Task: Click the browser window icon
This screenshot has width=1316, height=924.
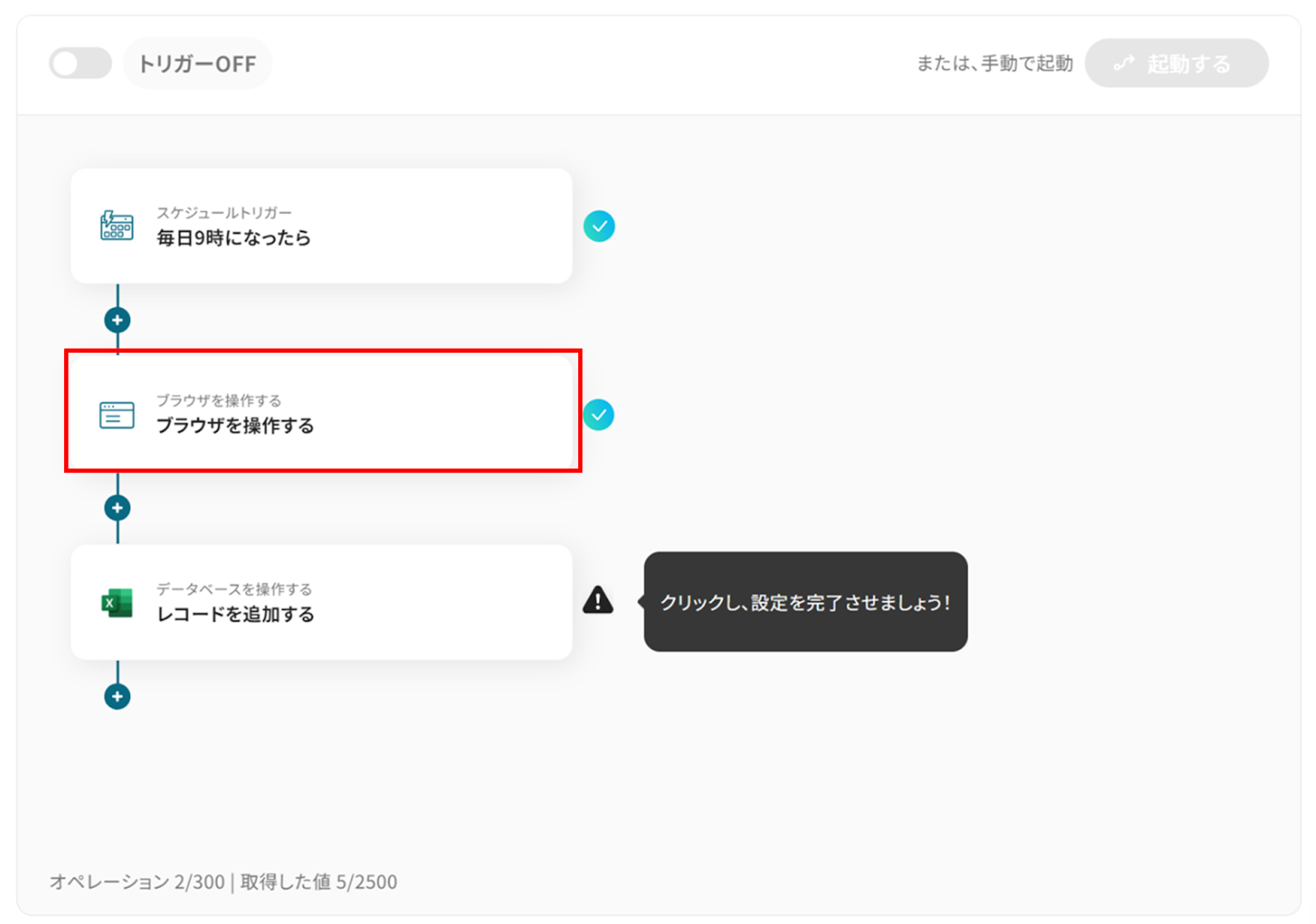Action: click(117, 414)
